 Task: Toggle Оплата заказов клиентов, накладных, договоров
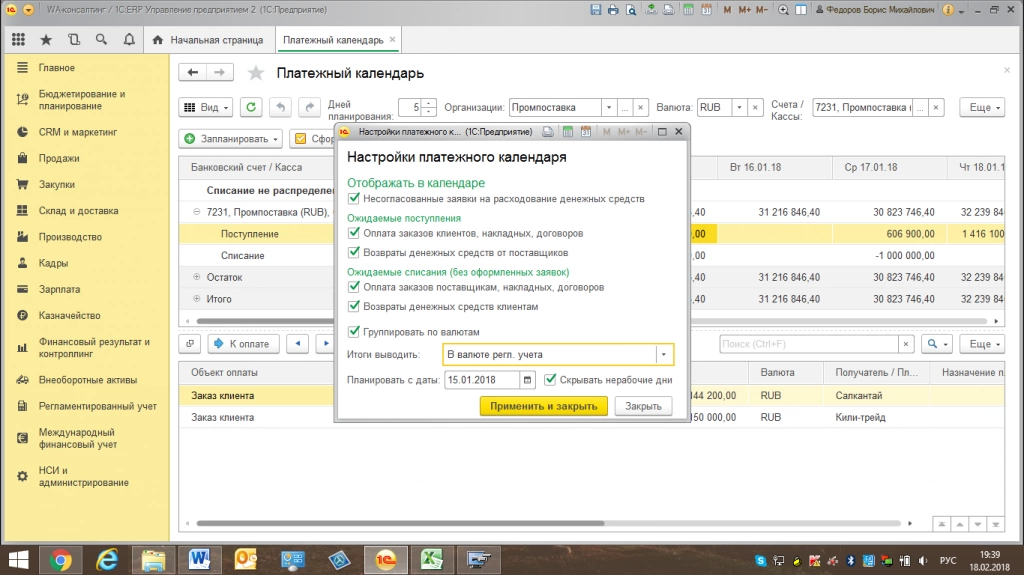pos(354,233)
